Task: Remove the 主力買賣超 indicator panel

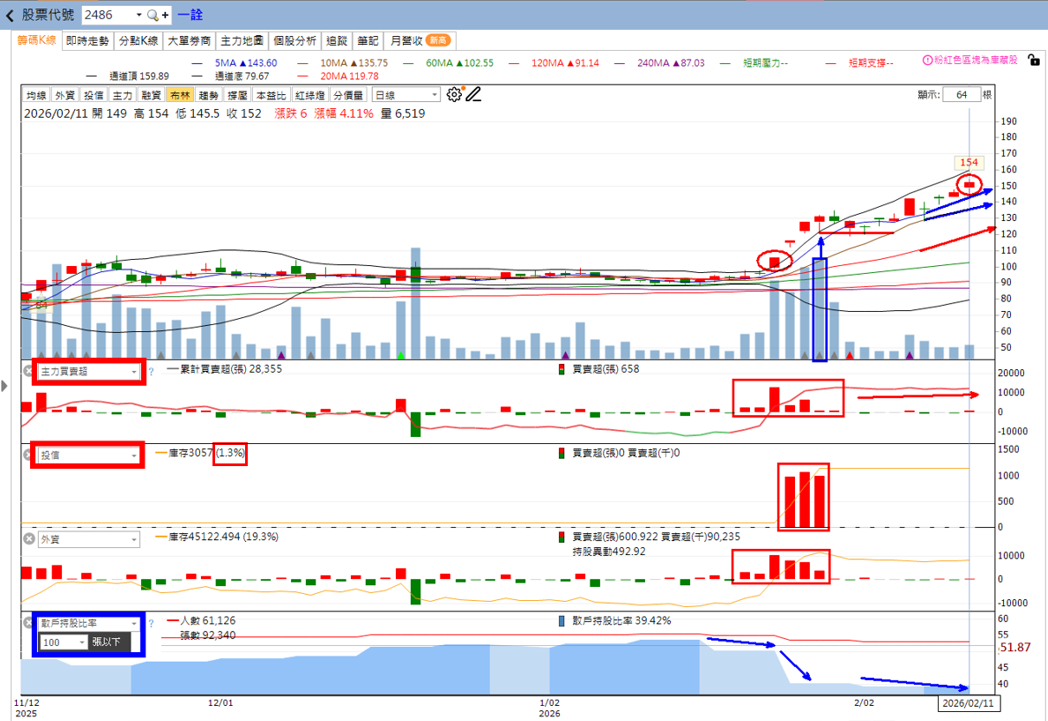Action: coord(28,371)
